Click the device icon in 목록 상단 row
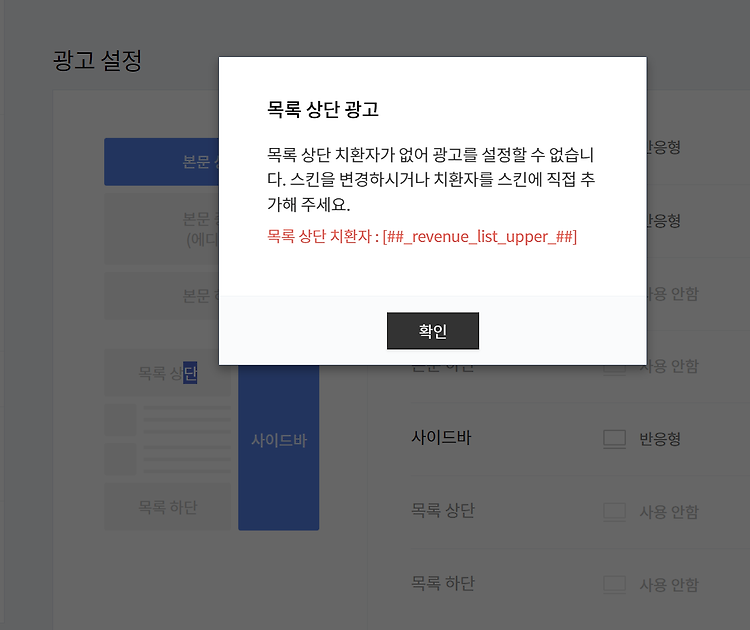 pyautogui.click(x=615, y=512)
